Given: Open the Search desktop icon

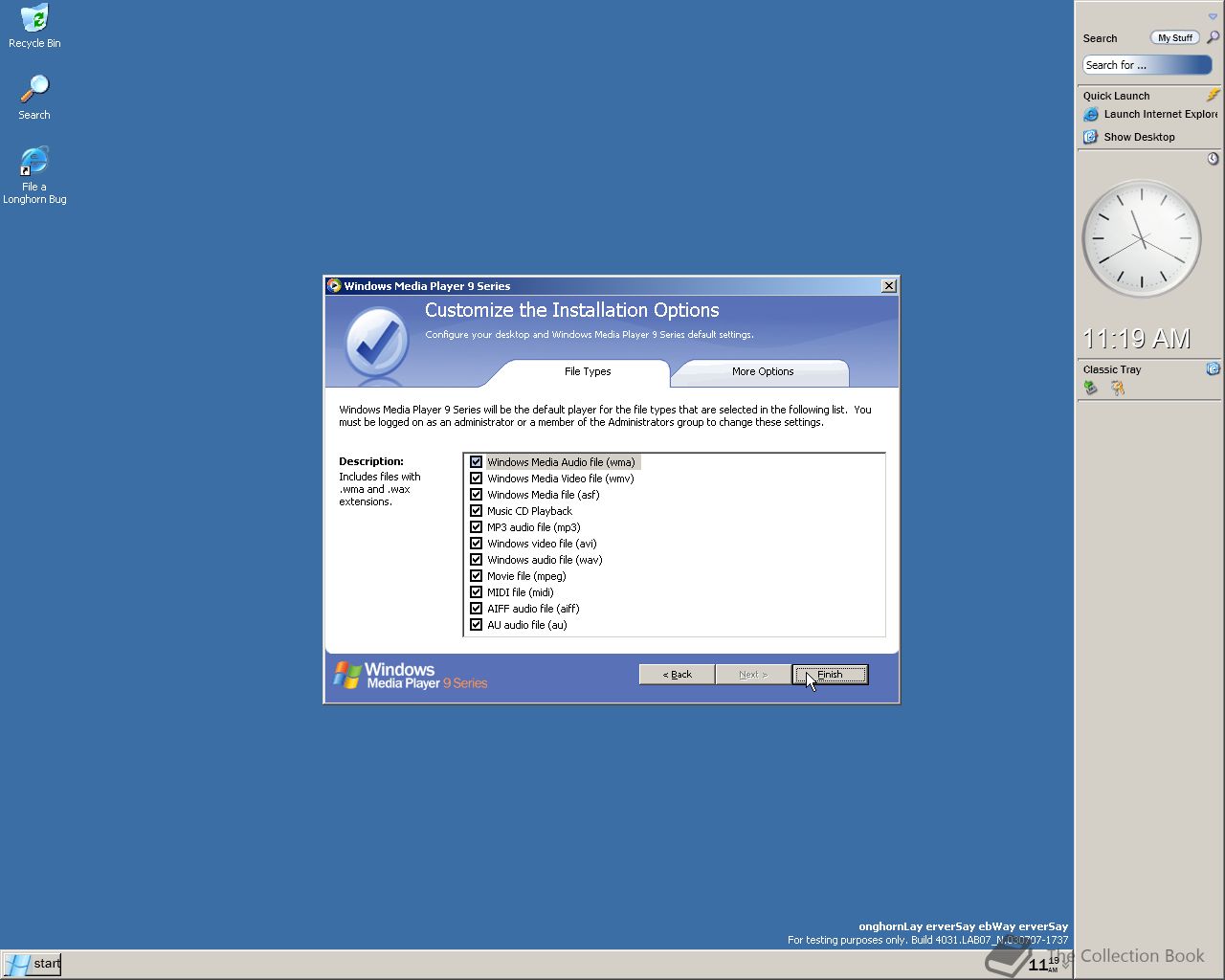Looking at the screenshot, I should (x=34, y=97).
